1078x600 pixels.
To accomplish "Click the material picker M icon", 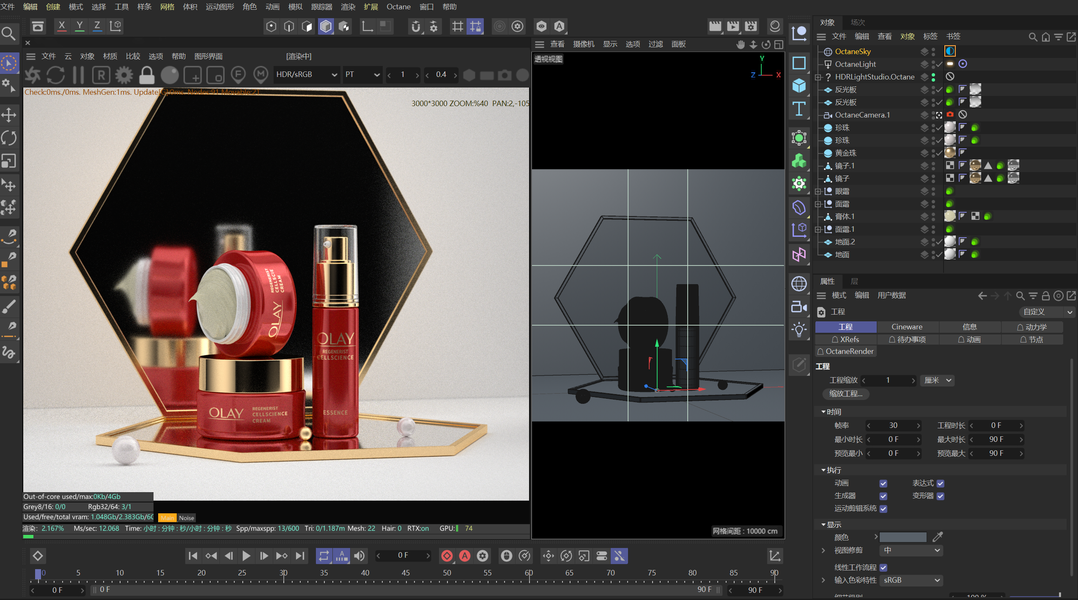I will [261, 74].
